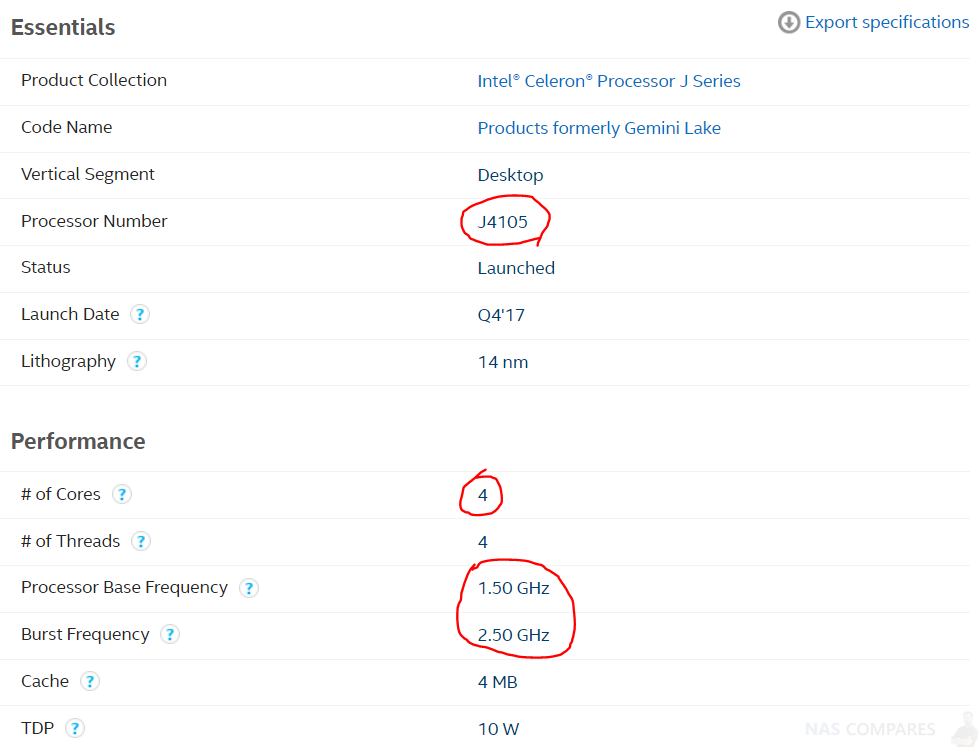Click the Essentials section heading
Screen dimensions: 980x747
tap(63, 28)
